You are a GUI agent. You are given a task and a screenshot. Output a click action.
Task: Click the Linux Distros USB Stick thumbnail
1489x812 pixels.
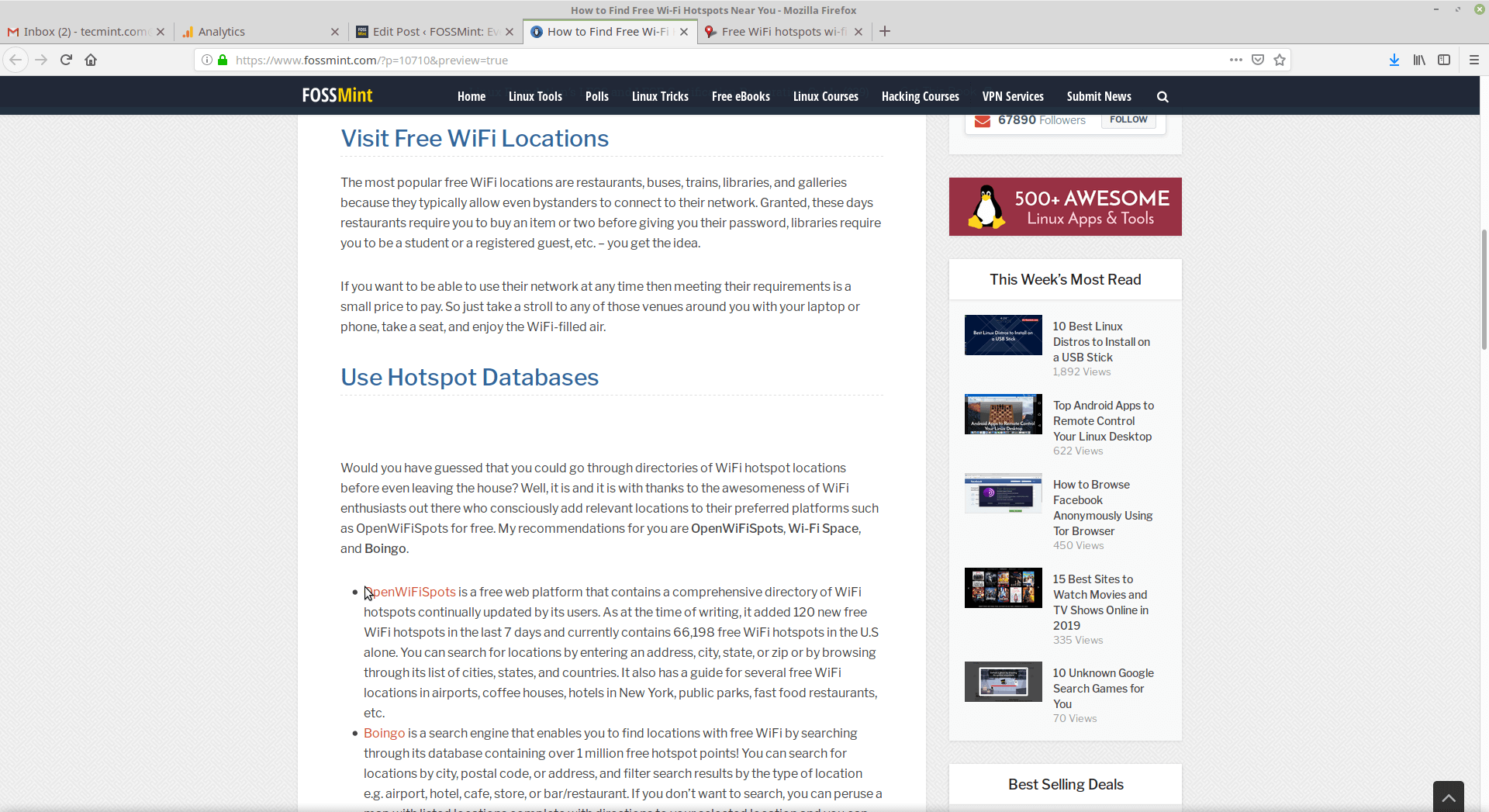pos(1004,335)
